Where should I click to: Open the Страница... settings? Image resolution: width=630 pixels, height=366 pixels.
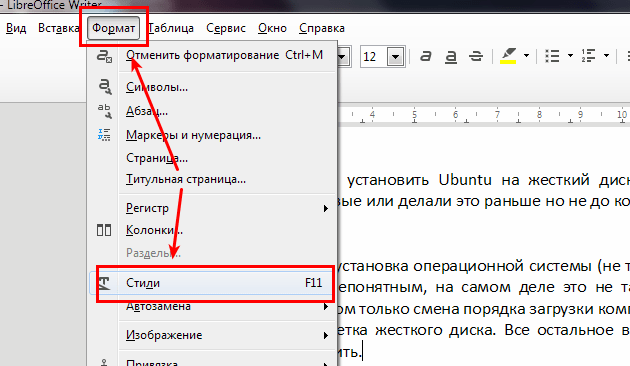pyautogui.click(x=212, y=158)
